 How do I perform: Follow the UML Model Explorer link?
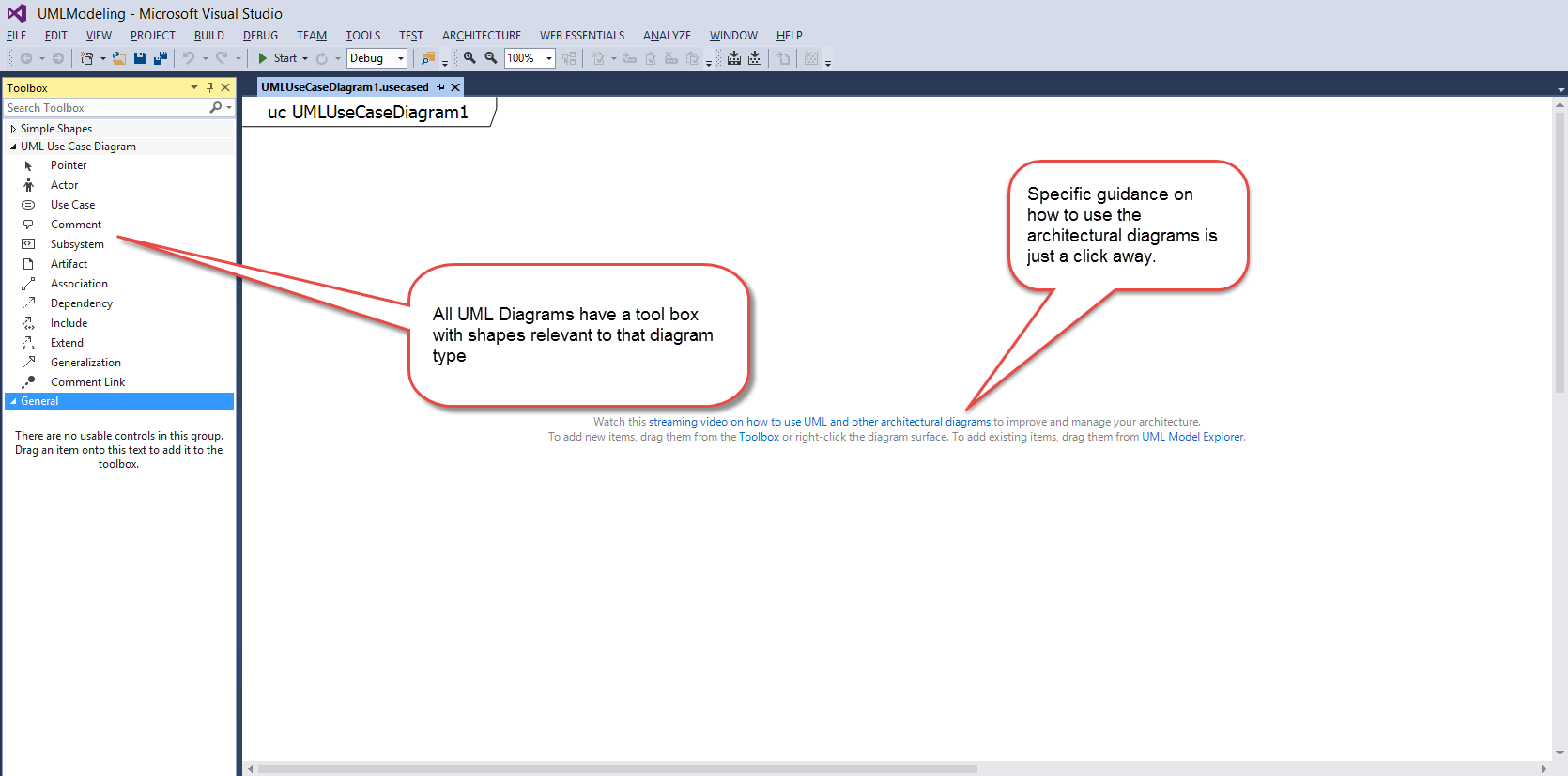[x=1192, y=437]
